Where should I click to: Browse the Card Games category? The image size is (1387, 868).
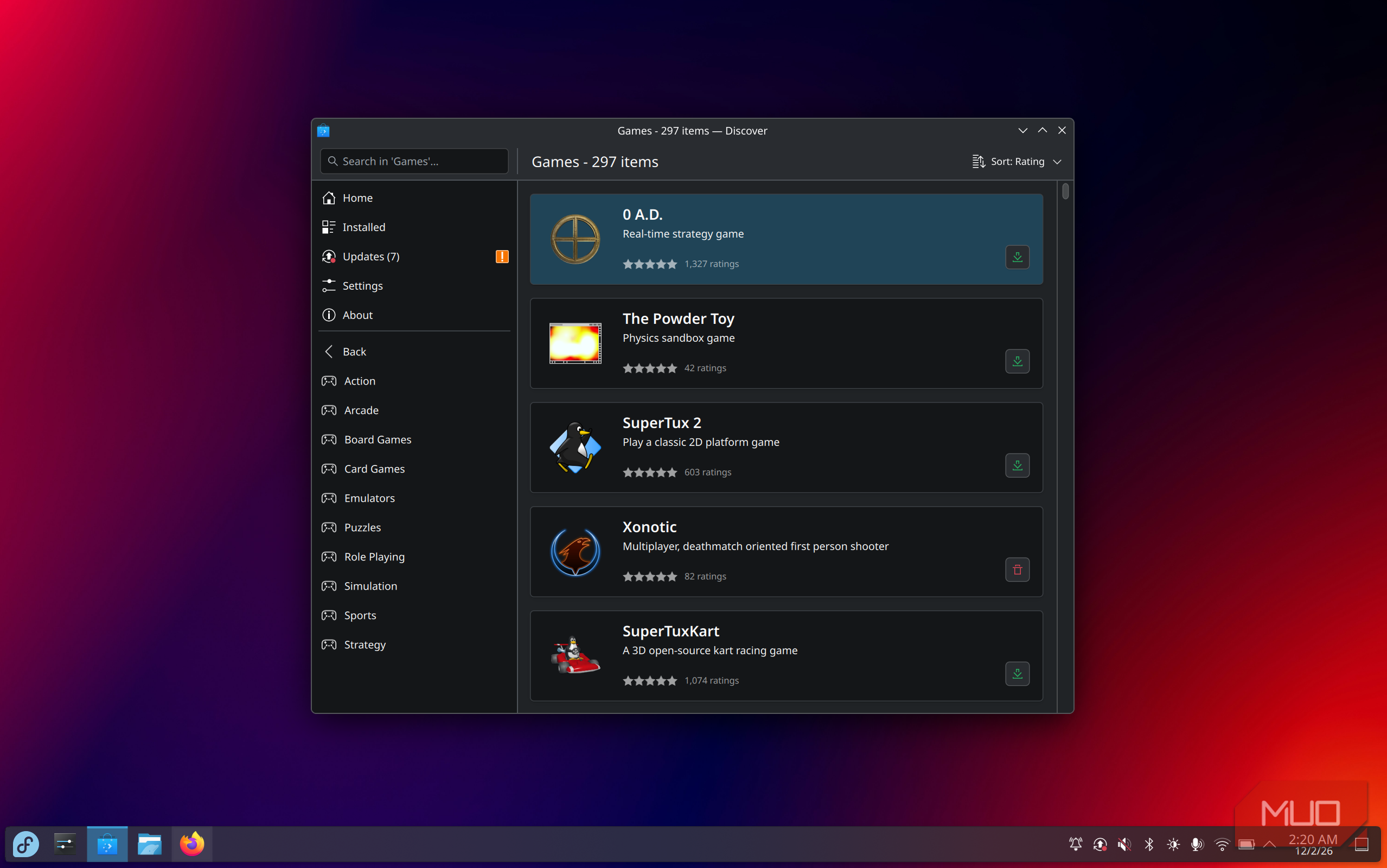414,468
